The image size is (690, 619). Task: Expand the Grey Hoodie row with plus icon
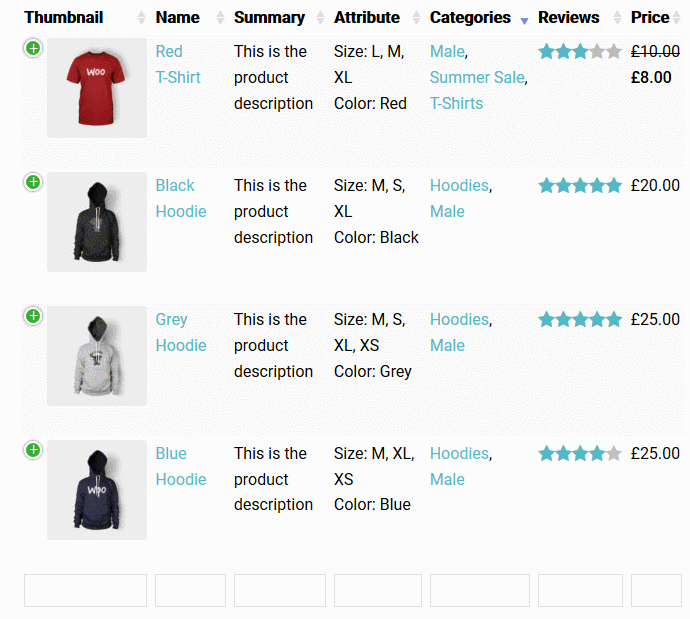click(33, 316)
